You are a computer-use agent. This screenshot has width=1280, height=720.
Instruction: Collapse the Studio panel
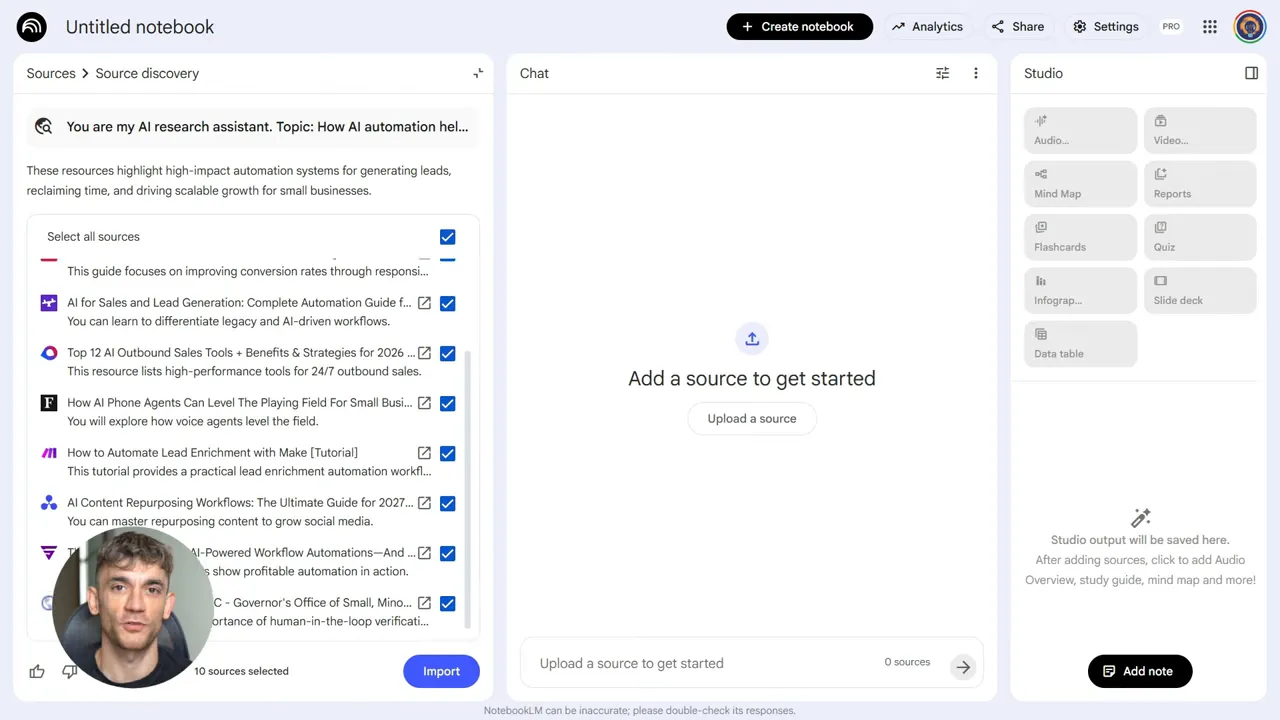(1251, 73)
